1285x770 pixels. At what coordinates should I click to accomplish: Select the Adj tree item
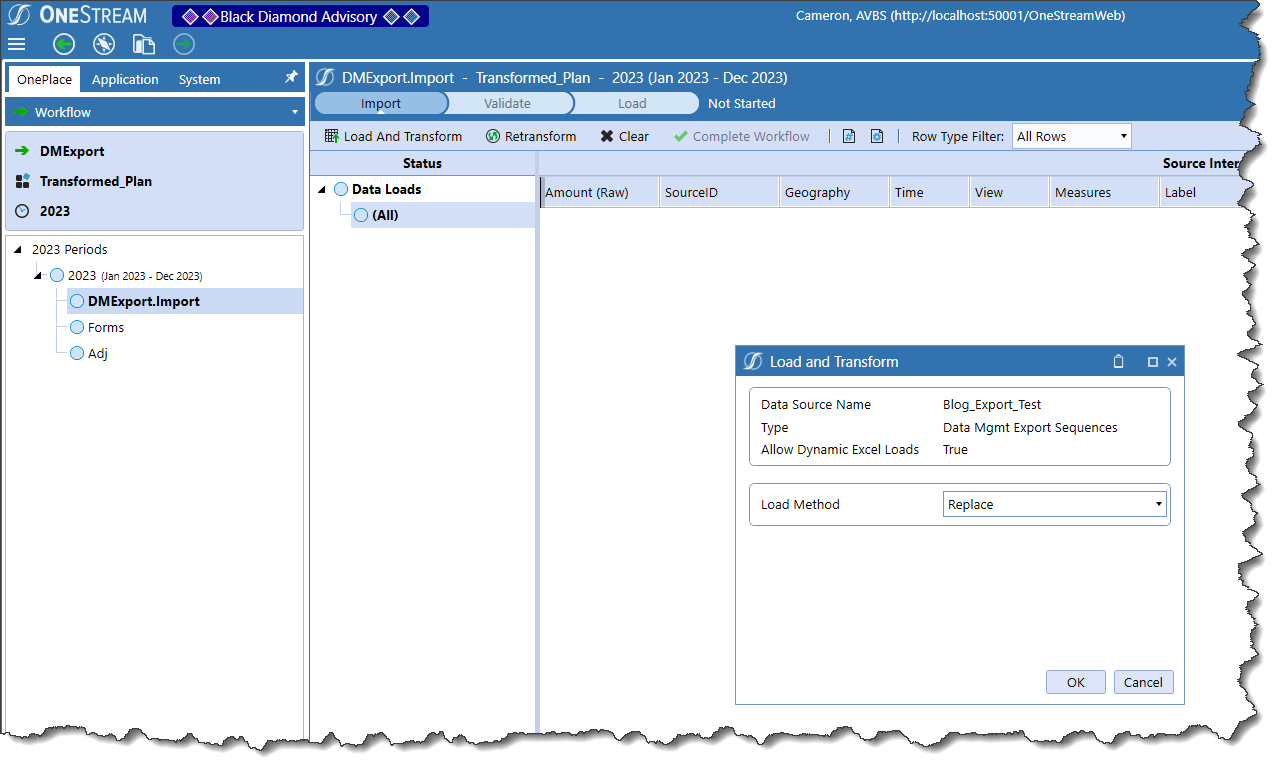click(x=98, y=353)
